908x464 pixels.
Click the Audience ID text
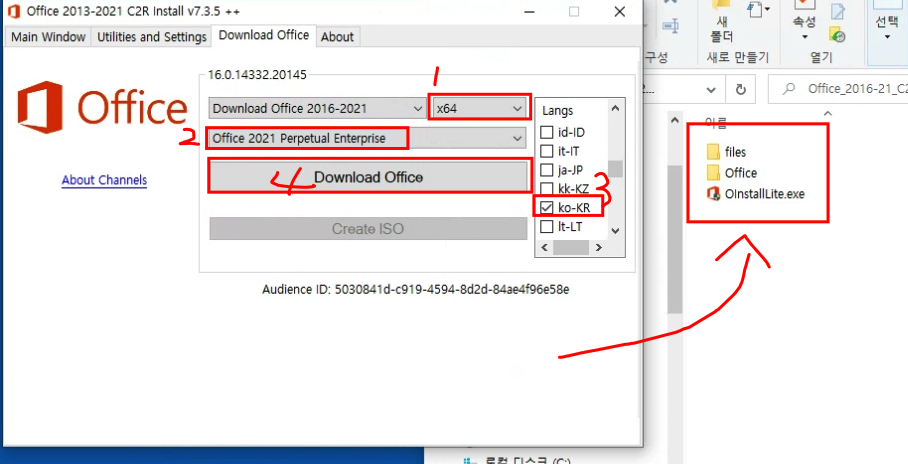click(415, 289)
